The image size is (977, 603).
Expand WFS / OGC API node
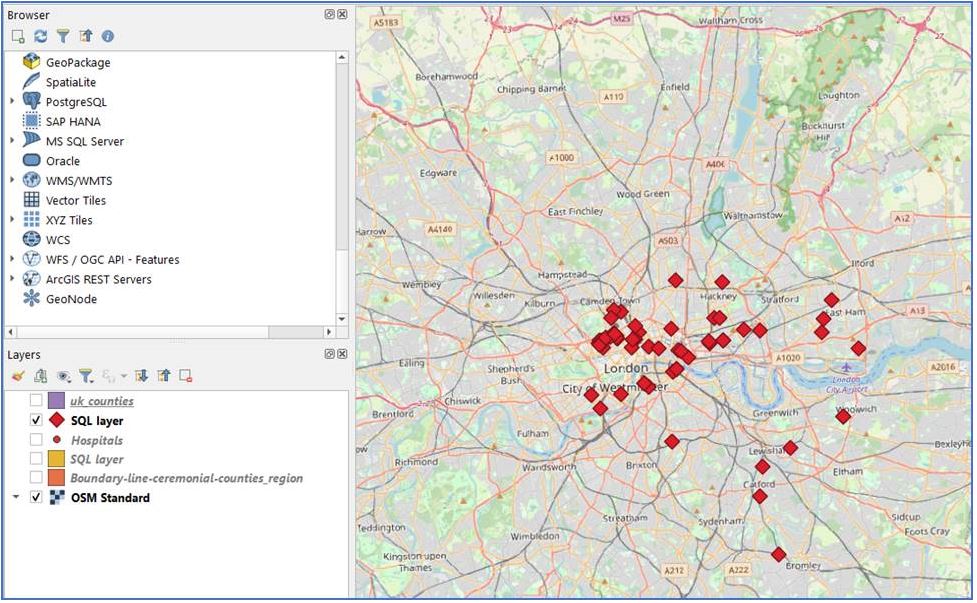point(12,259)
